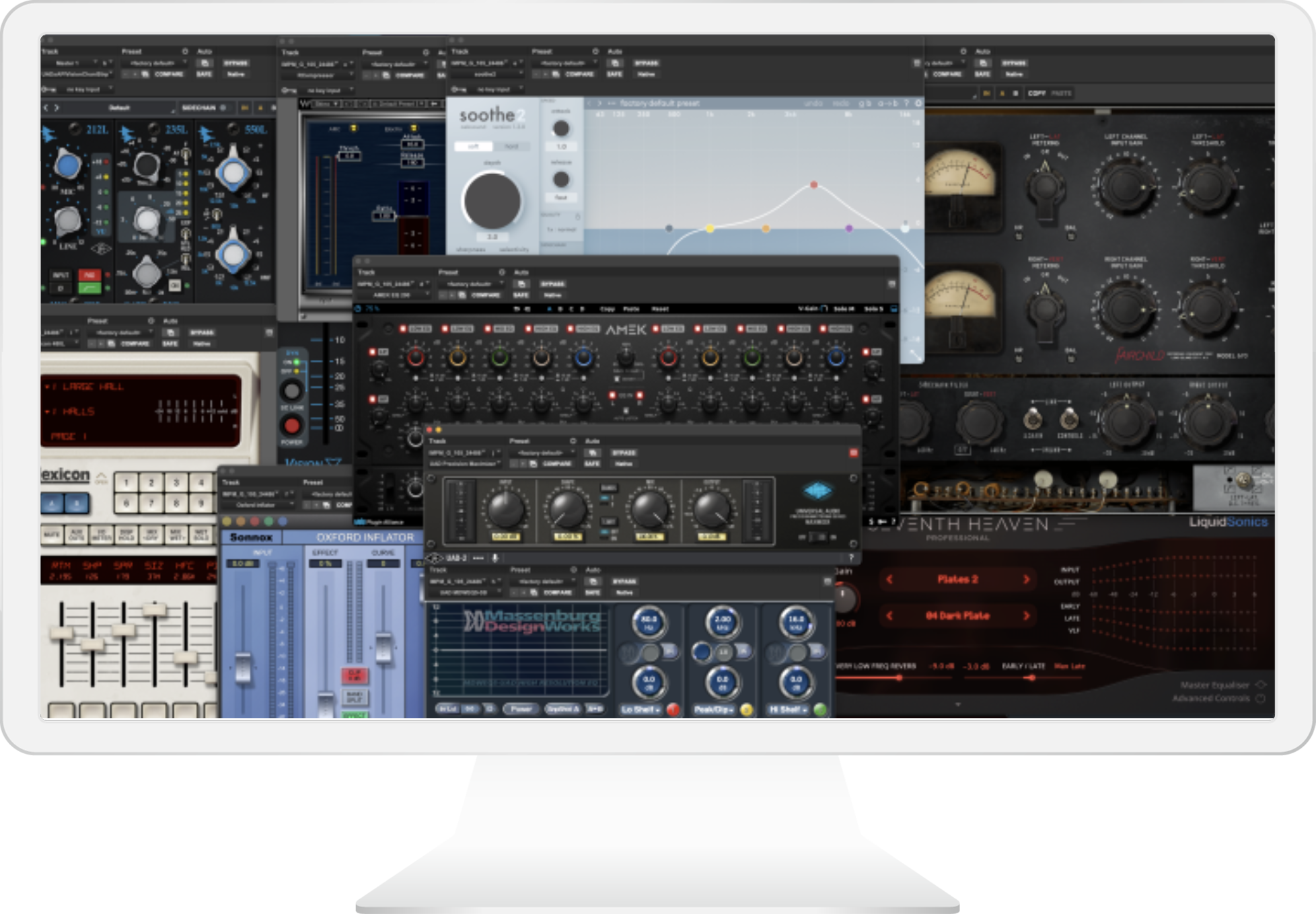1316x914 pixels.
Task: Click the Fairchild left threshold knob
Action: click(1208, 186)
